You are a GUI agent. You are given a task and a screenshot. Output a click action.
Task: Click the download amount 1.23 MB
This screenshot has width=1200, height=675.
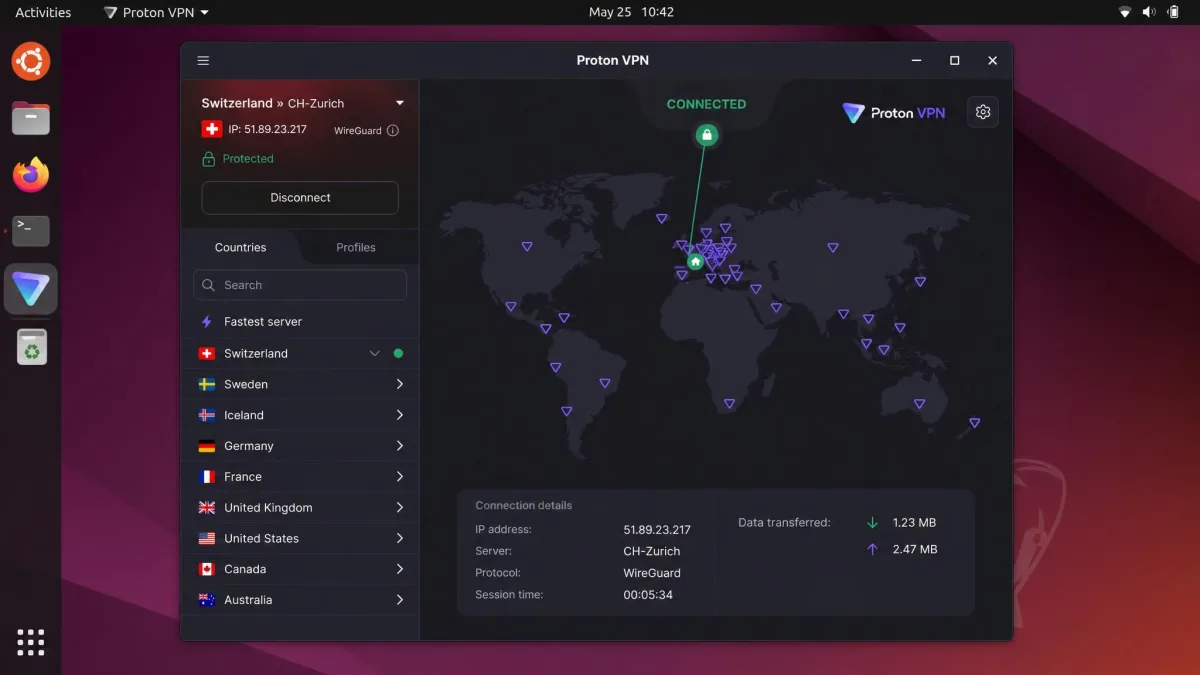pyautogui.click(x=914, y=522)
